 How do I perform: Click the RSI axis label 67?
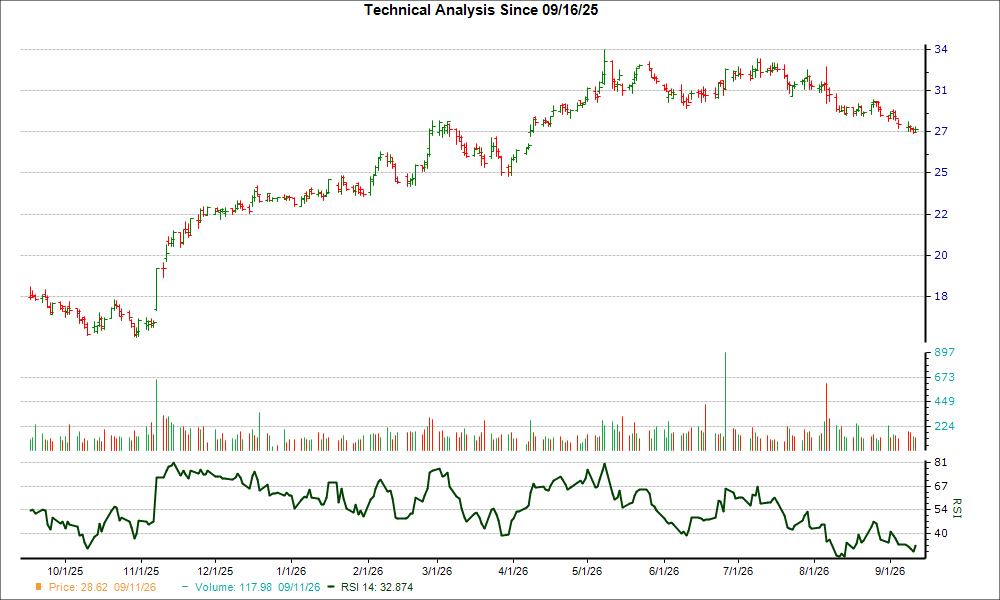point(941,487)
